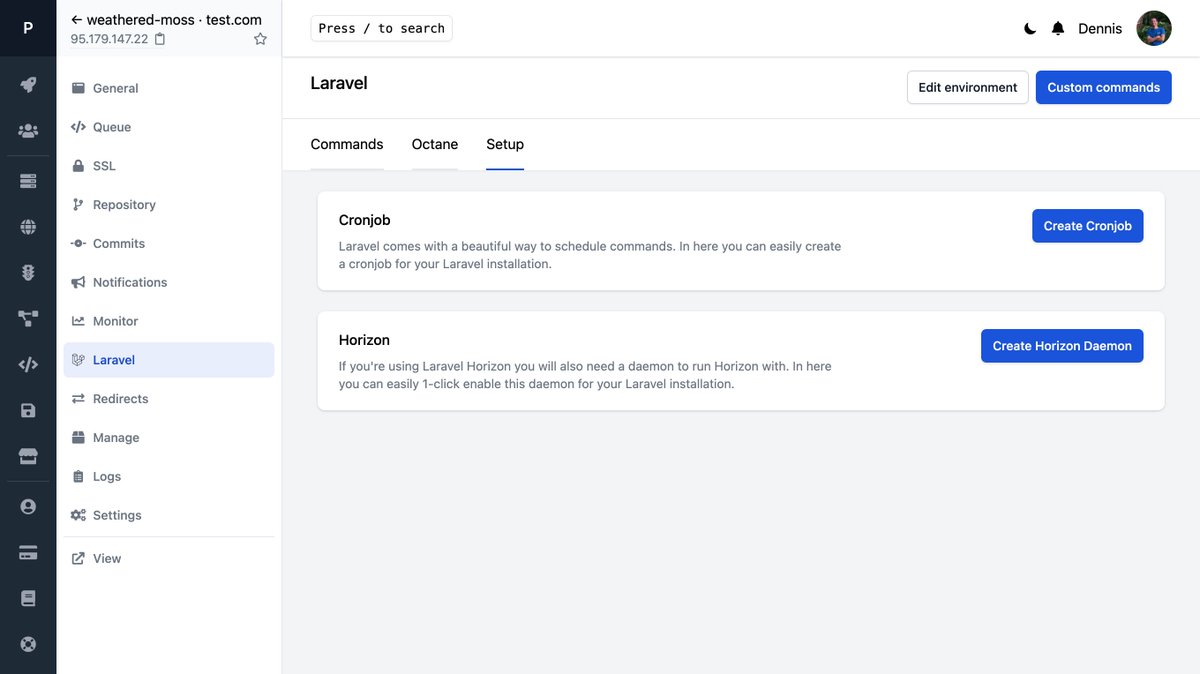Click the P logo at top left

click(28, 28)
